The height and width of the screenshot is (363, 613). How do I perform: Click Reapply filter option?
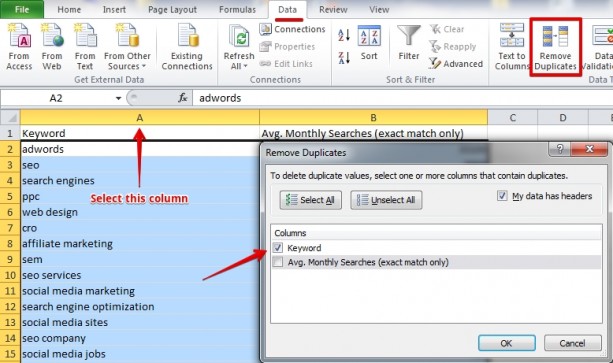tap(453, 46)
